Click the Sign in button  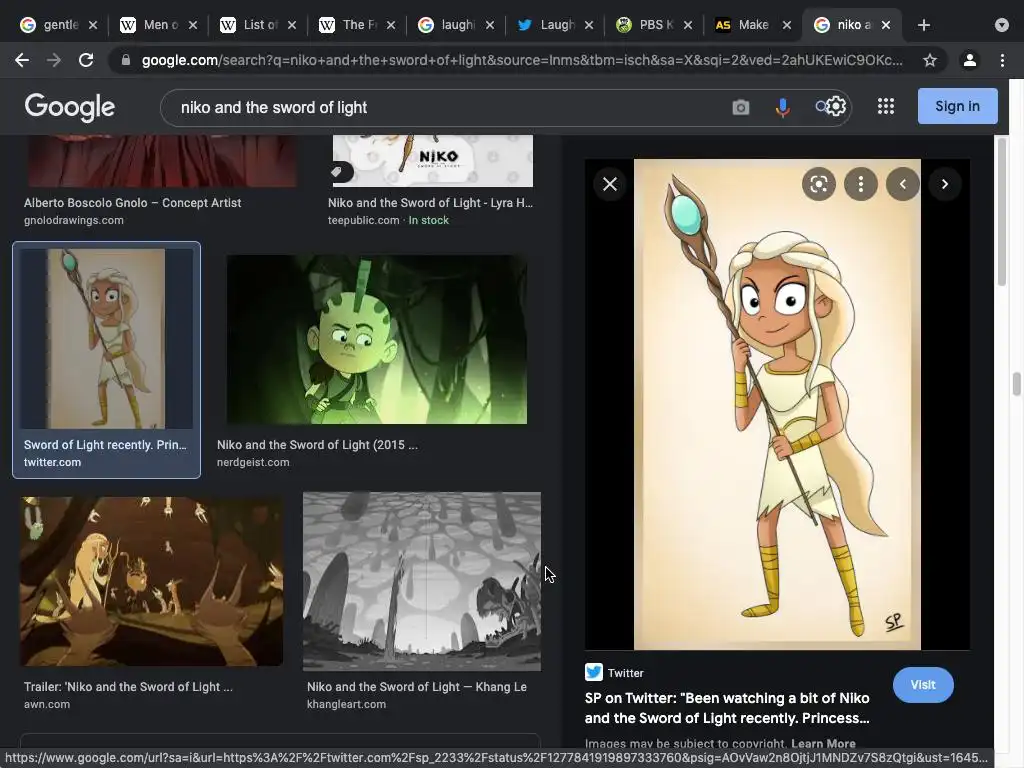coord(957,106)
